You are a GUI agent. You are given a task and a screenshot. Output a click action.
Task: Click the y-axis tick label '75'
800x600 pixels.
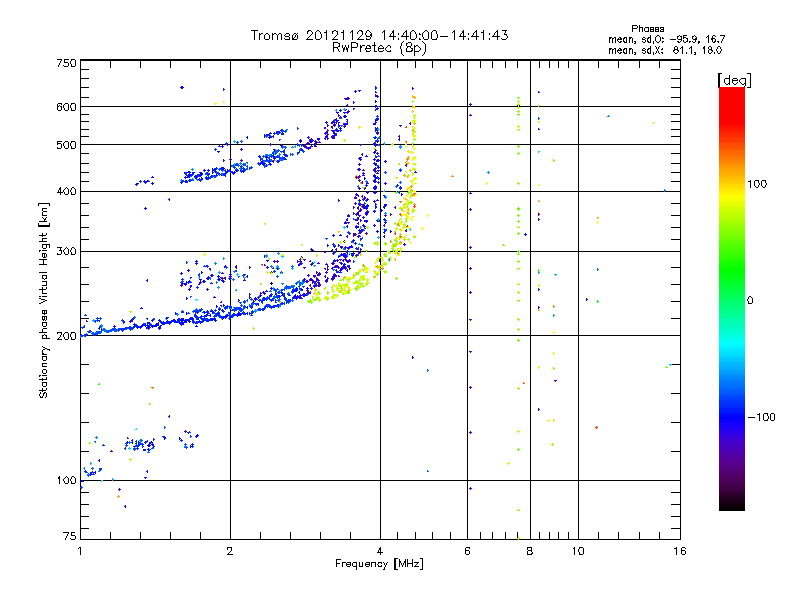click(x=70, y=536)
